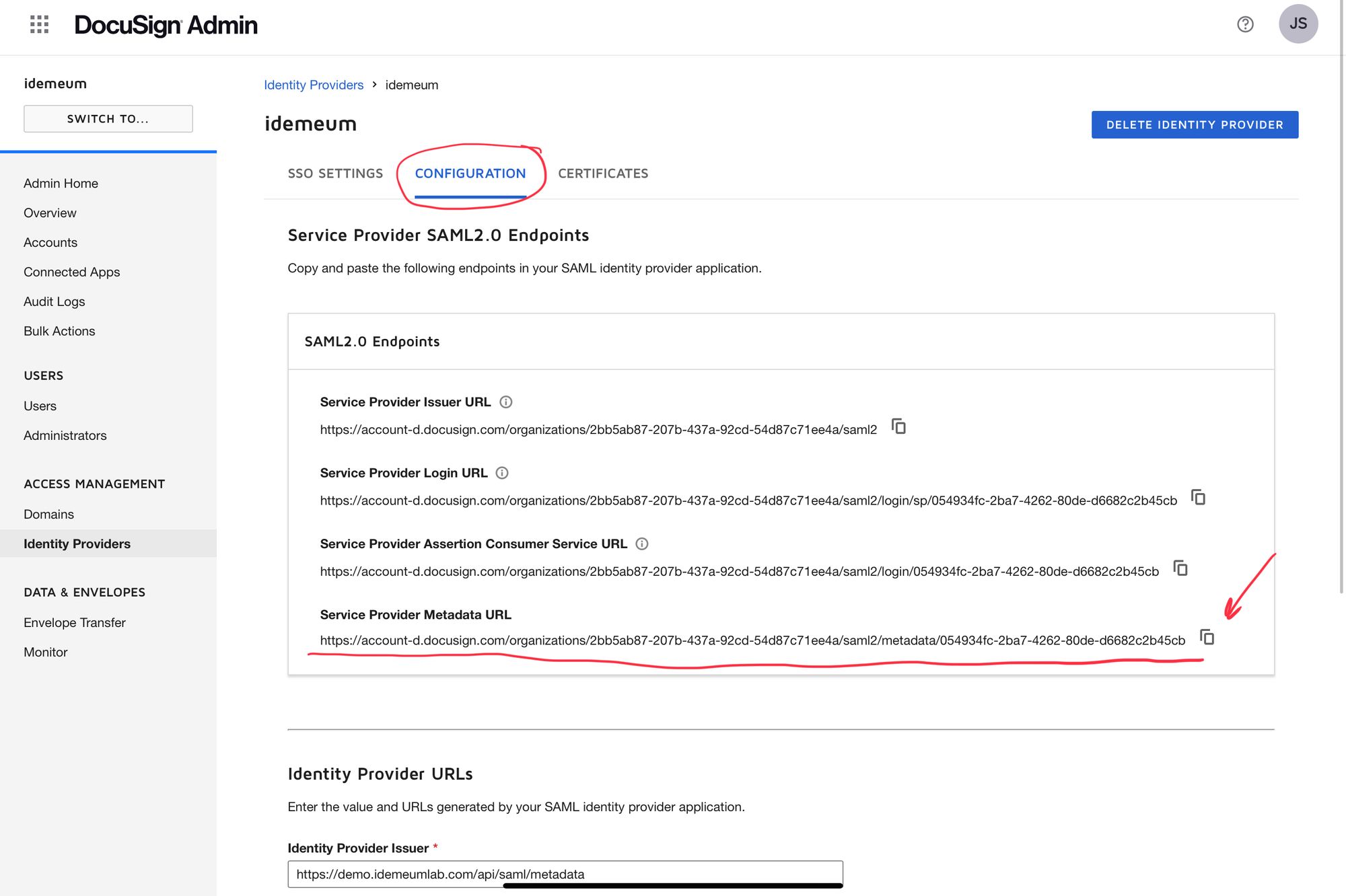This screenshot has width=1346, height=896.
Task: Open Connected Apps in the sidebar
Action: click(x=72, y=272)
